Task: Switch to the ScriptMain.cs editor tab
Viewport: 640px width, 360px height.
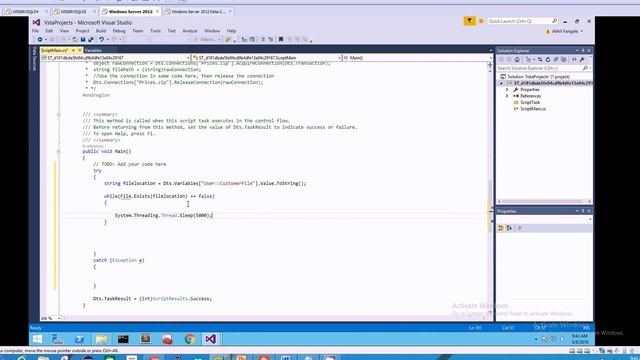Action: coord(55,50)
